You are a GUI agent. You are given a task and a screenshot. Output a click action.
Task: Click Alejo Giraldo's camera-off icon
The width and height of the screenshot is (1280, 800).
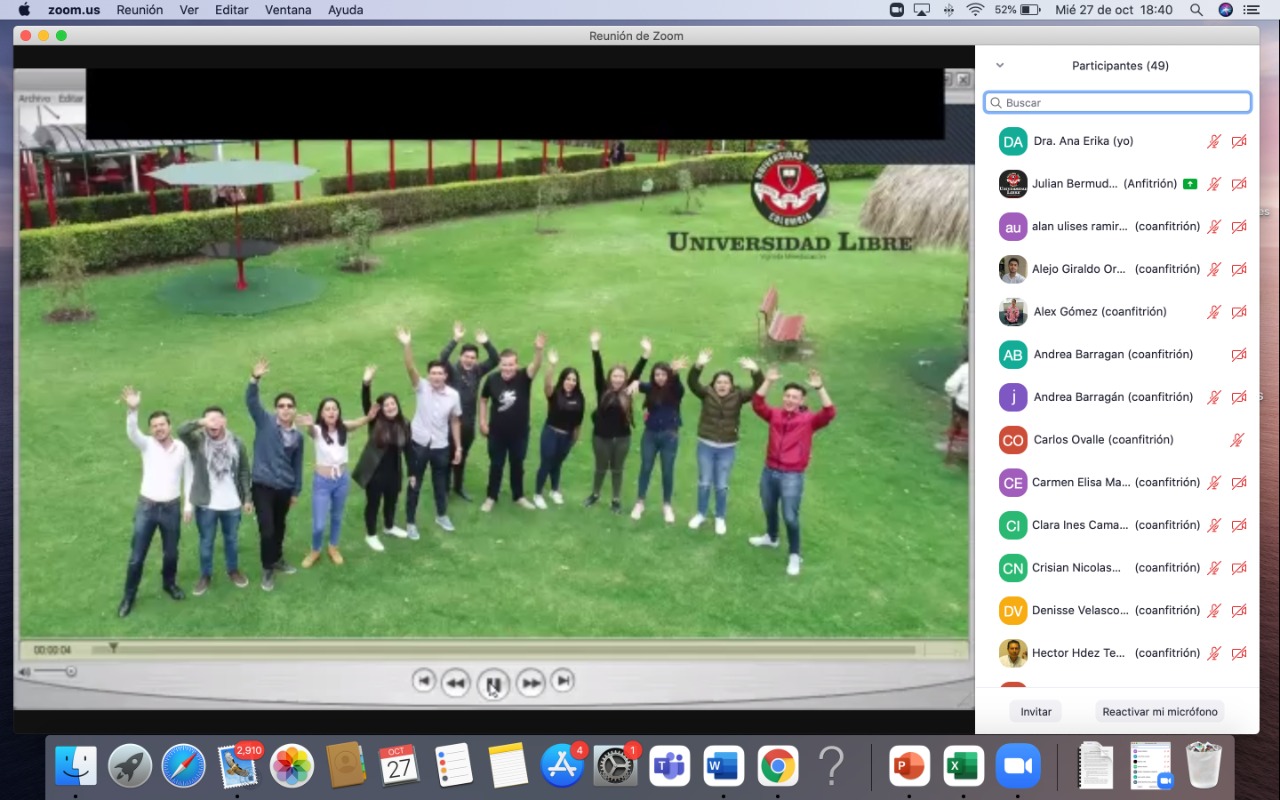coord(1239,269)
